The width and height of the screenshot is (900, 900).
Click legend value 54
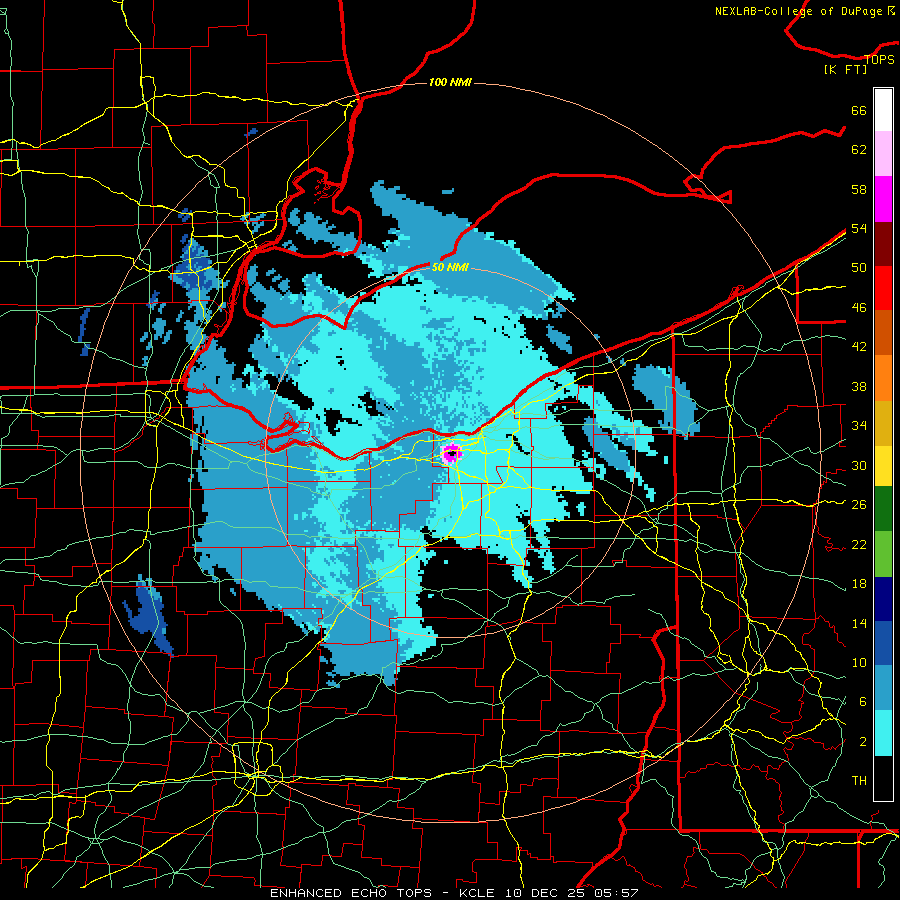click(859, 228)
